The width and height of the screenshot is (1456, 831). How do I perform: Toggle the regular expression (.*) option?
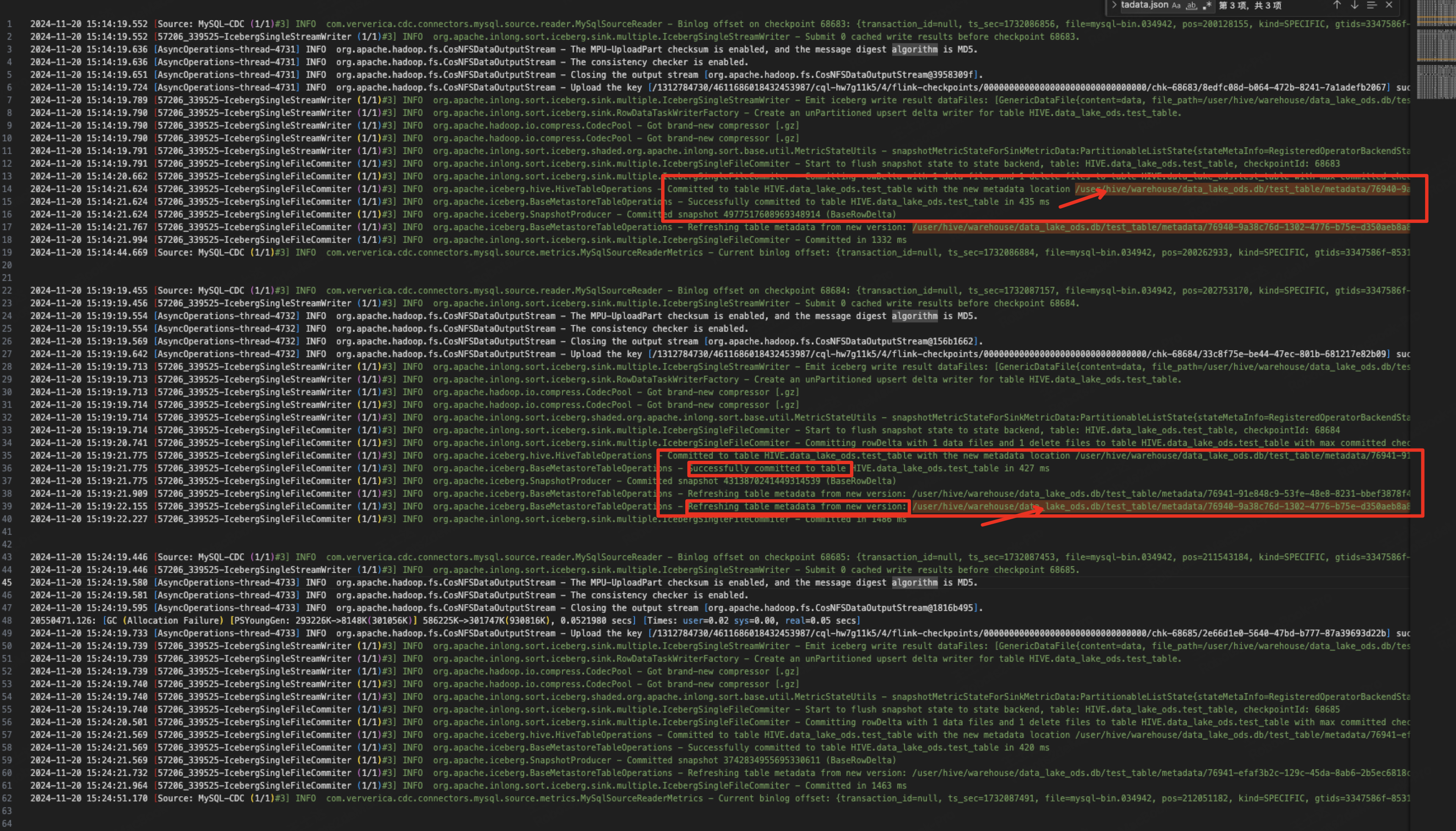[1207, 6]
